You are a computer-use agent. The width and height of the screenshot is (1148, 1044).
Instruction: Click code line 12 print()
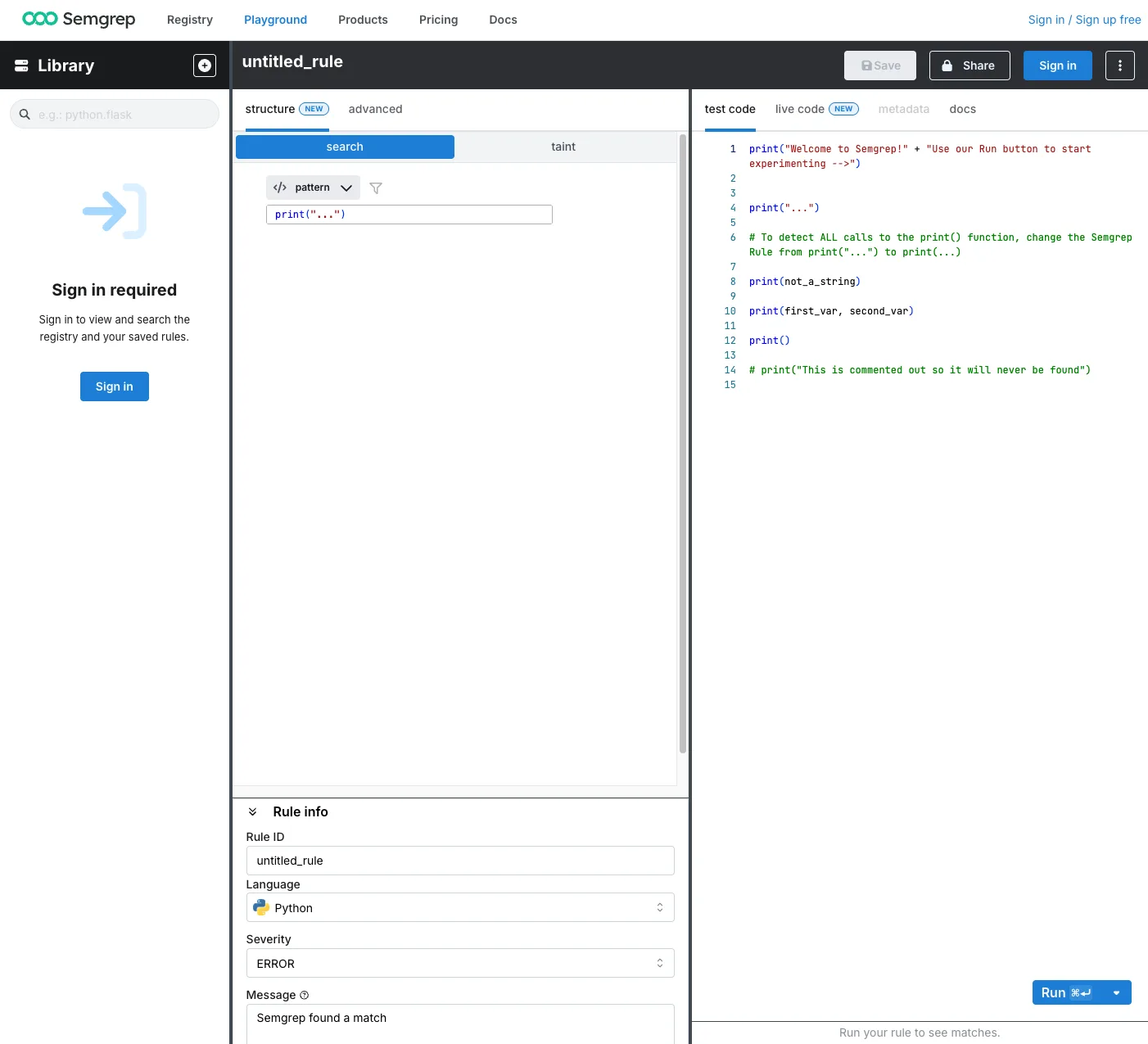coord(770,341)
